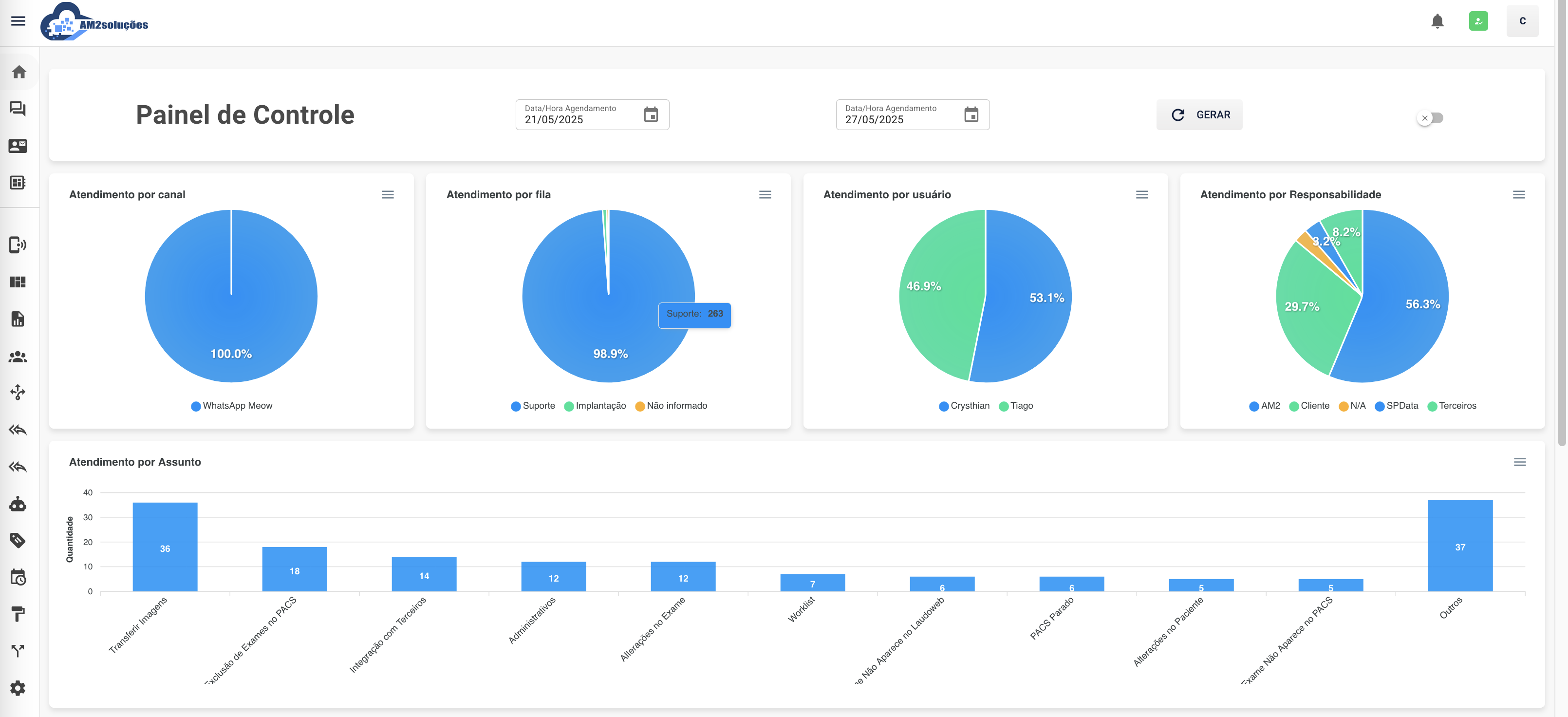
Task: Open the settings gear in the sidebar
Action: (18, 688)
